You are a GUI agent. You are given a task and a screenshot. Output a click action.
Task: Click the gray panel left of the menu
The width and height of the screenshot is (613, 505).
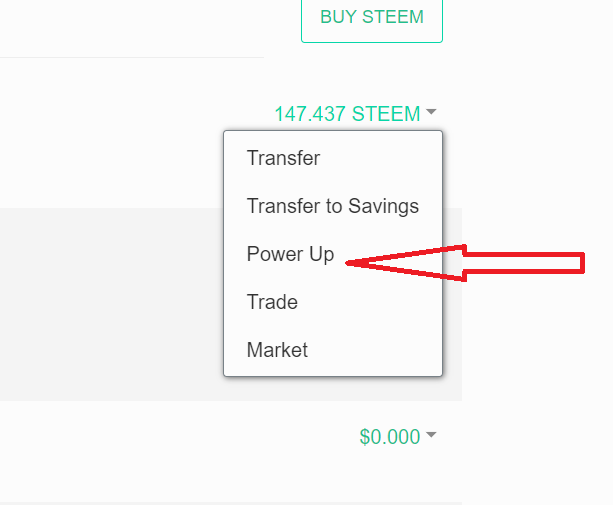tap(110, 300)
